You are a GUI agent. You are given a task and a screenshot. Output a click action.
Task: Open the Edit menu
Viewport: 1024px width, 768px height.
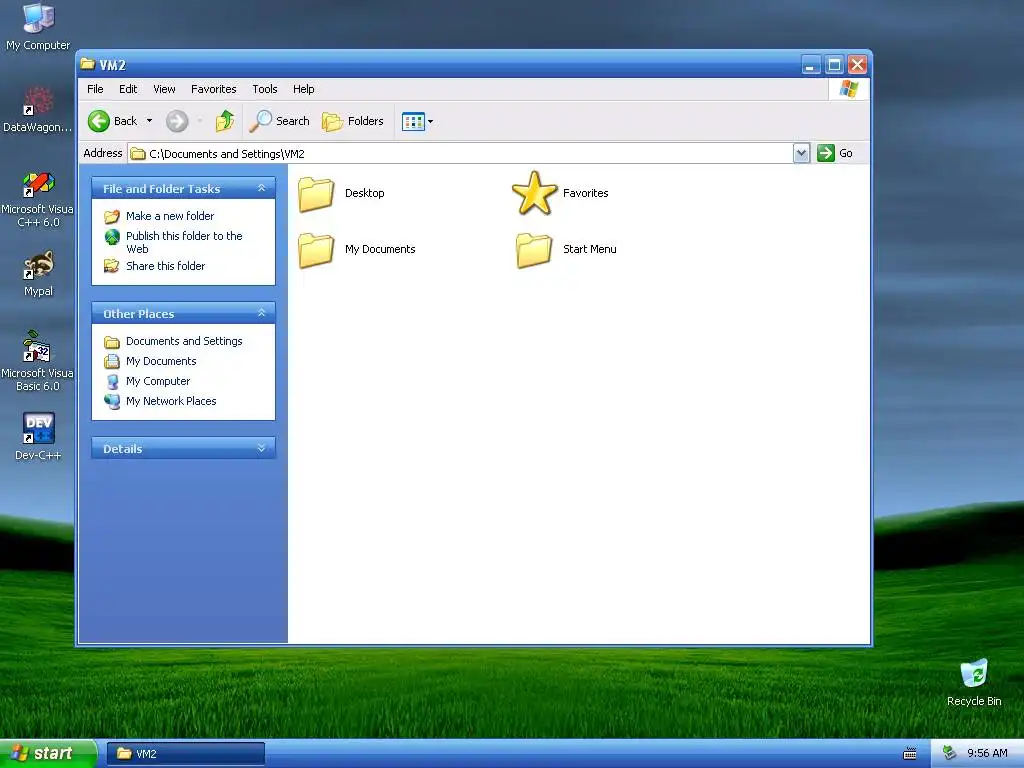point(128,89)
